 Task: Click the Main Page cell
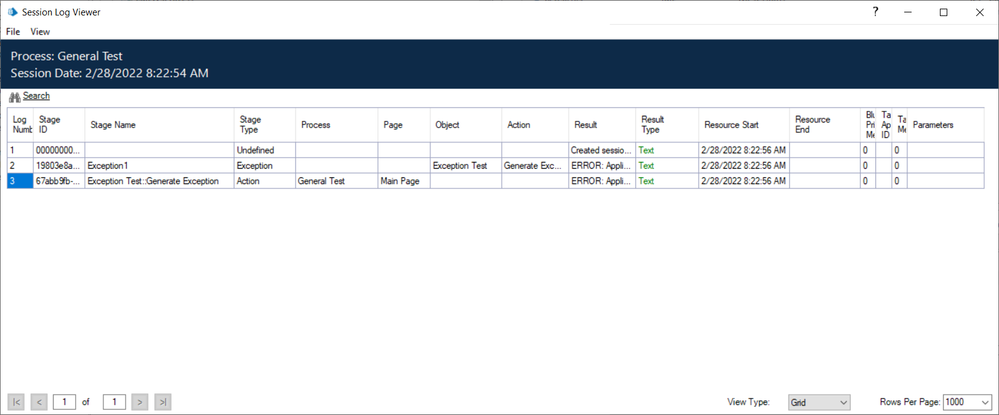[404, 181]
